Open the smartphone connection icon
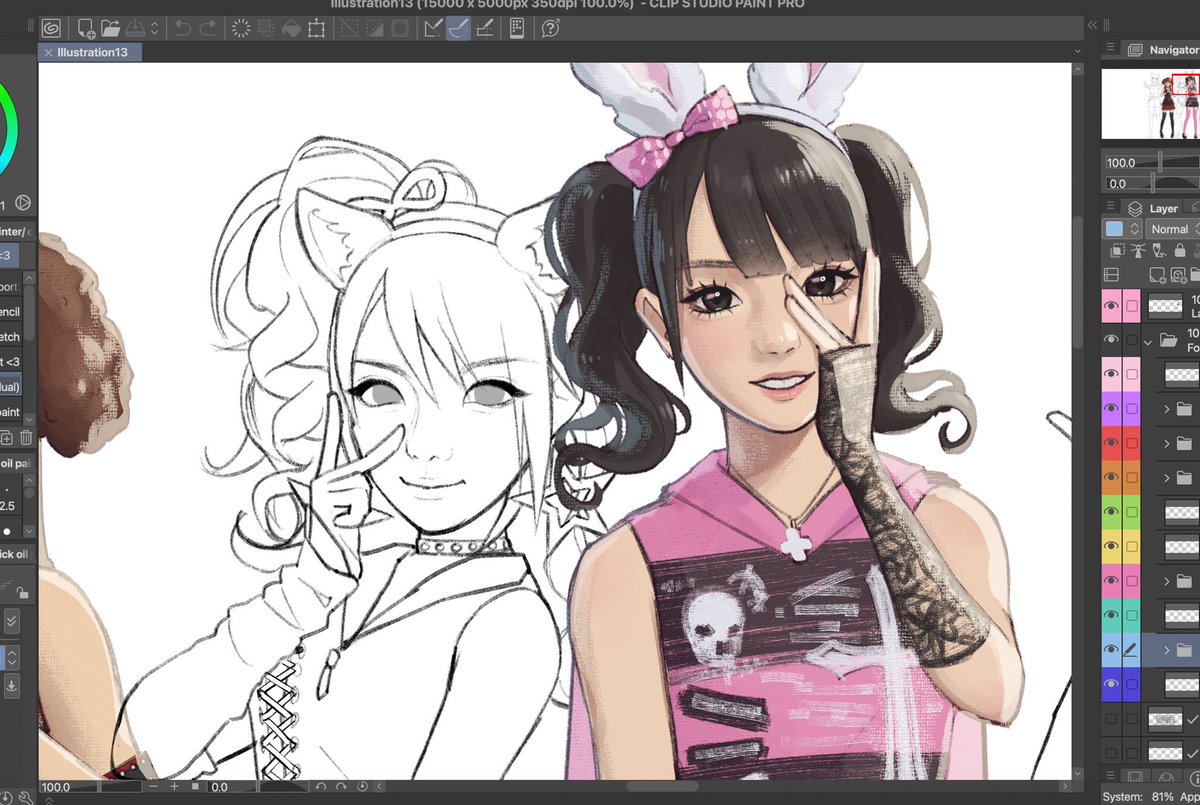 (x=517, y=28)
